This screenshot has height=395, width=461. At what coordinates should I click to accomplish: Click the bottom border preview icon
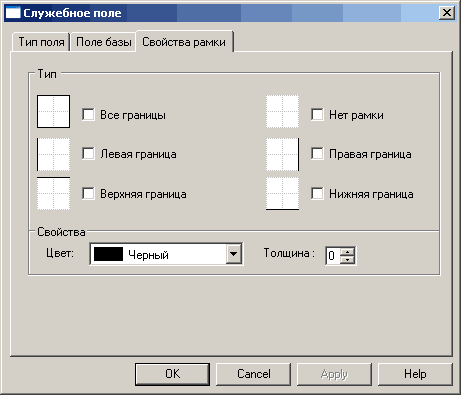click(x=282, y=193)
